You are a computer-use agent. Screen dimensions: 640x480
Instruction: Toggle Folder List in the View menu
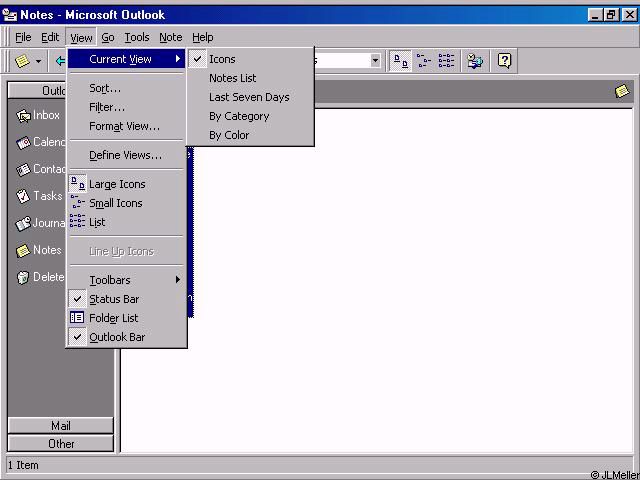click(126, 318)
